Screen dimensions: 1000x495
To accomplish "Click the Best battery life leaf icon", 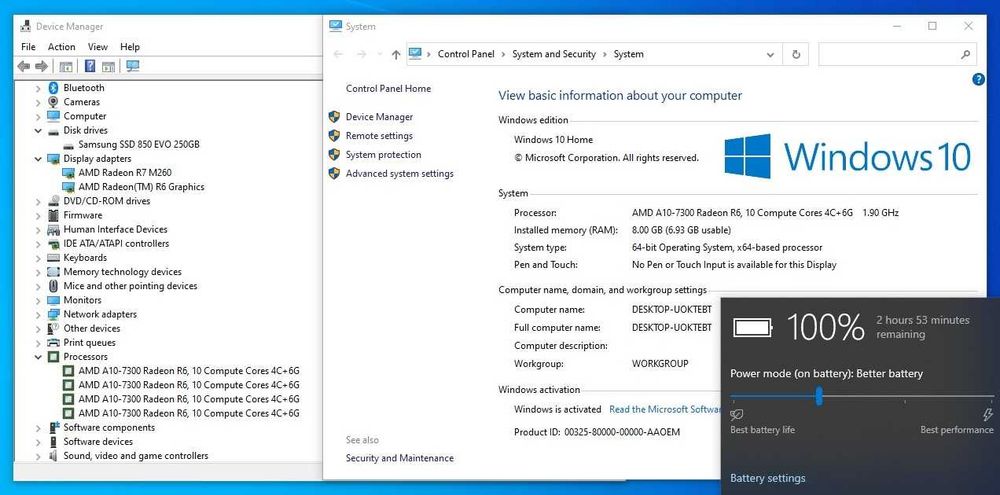I will pyautogui.click(x=737, y=415).
